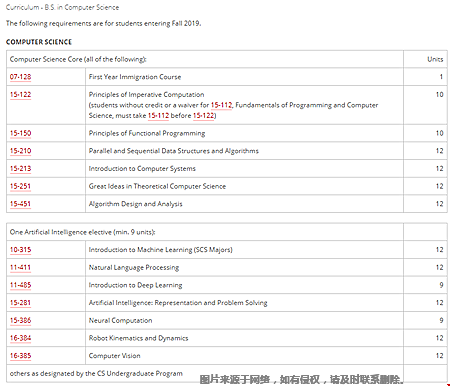Click units value 9 in 11-485 row
450x386 pixels.
(441, 285)
